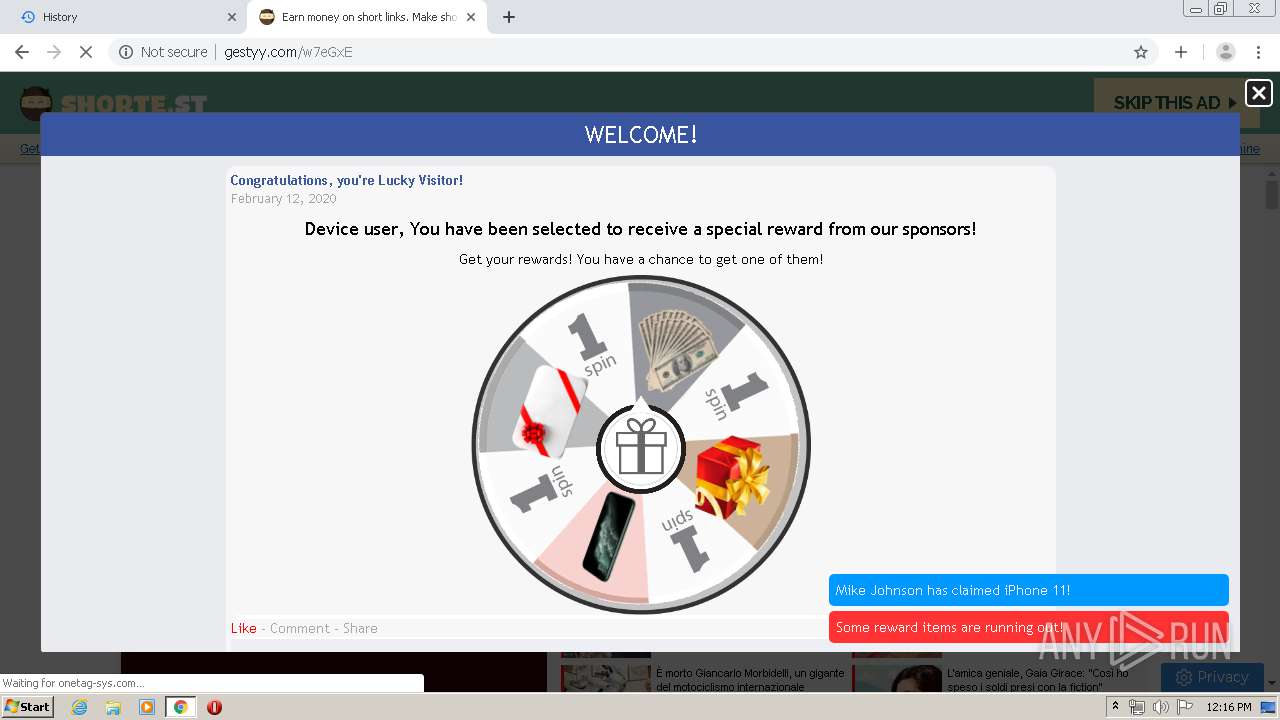This screenshot has height=720, width=1280.
Task: Open the Windows Start menu
Action: [27, 707]
